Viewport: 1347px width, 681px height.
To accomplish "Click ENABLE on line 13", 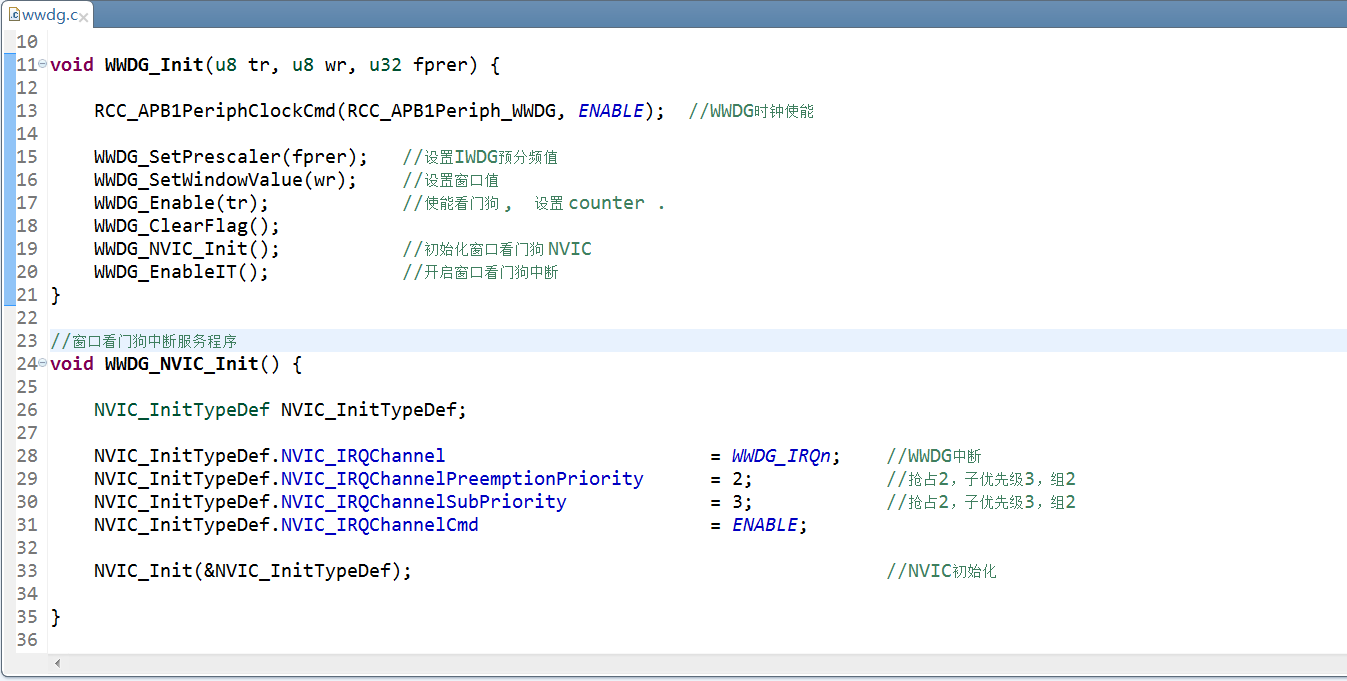I will click(611, 111).
